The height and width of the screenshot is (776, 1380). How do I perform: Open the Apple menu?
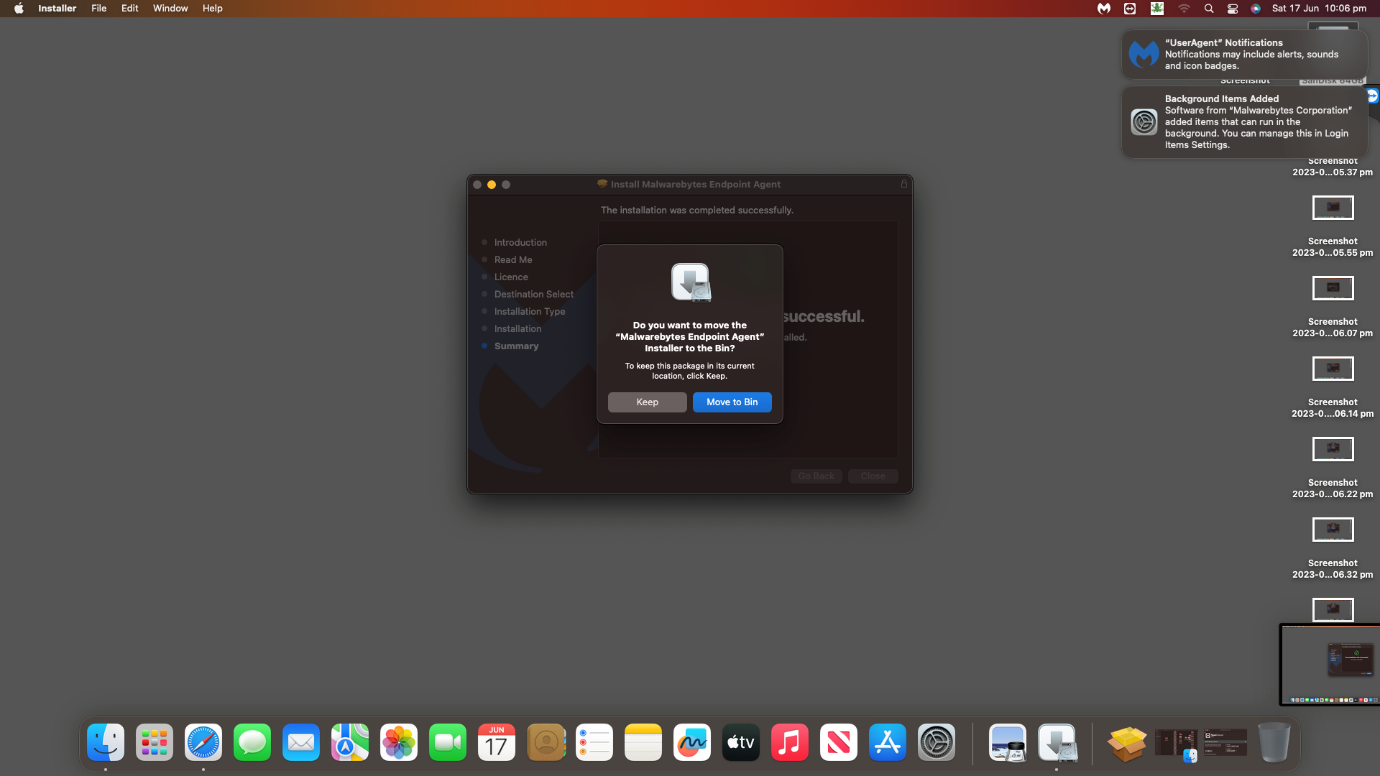[x=18, y=8]
